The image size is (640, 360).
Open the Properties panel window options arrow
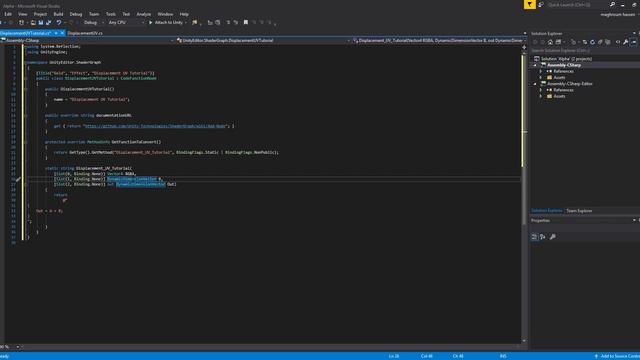[x=634, y=220]
